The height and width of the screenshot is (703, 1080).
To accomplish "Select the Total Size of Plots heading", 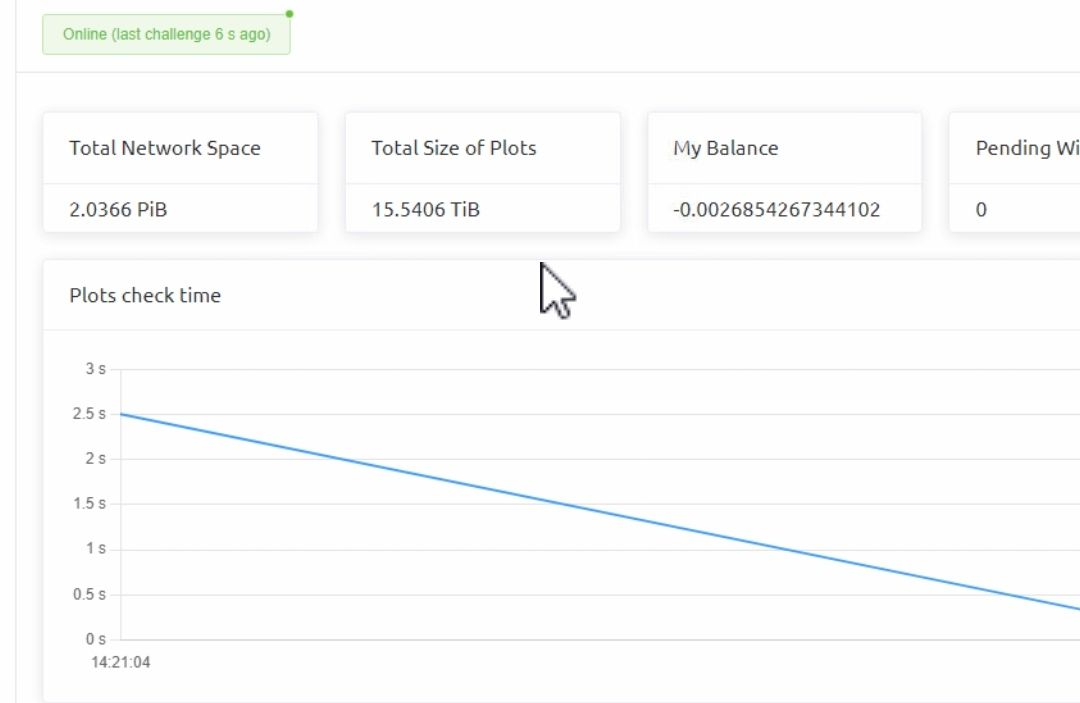I will point(454,148).
